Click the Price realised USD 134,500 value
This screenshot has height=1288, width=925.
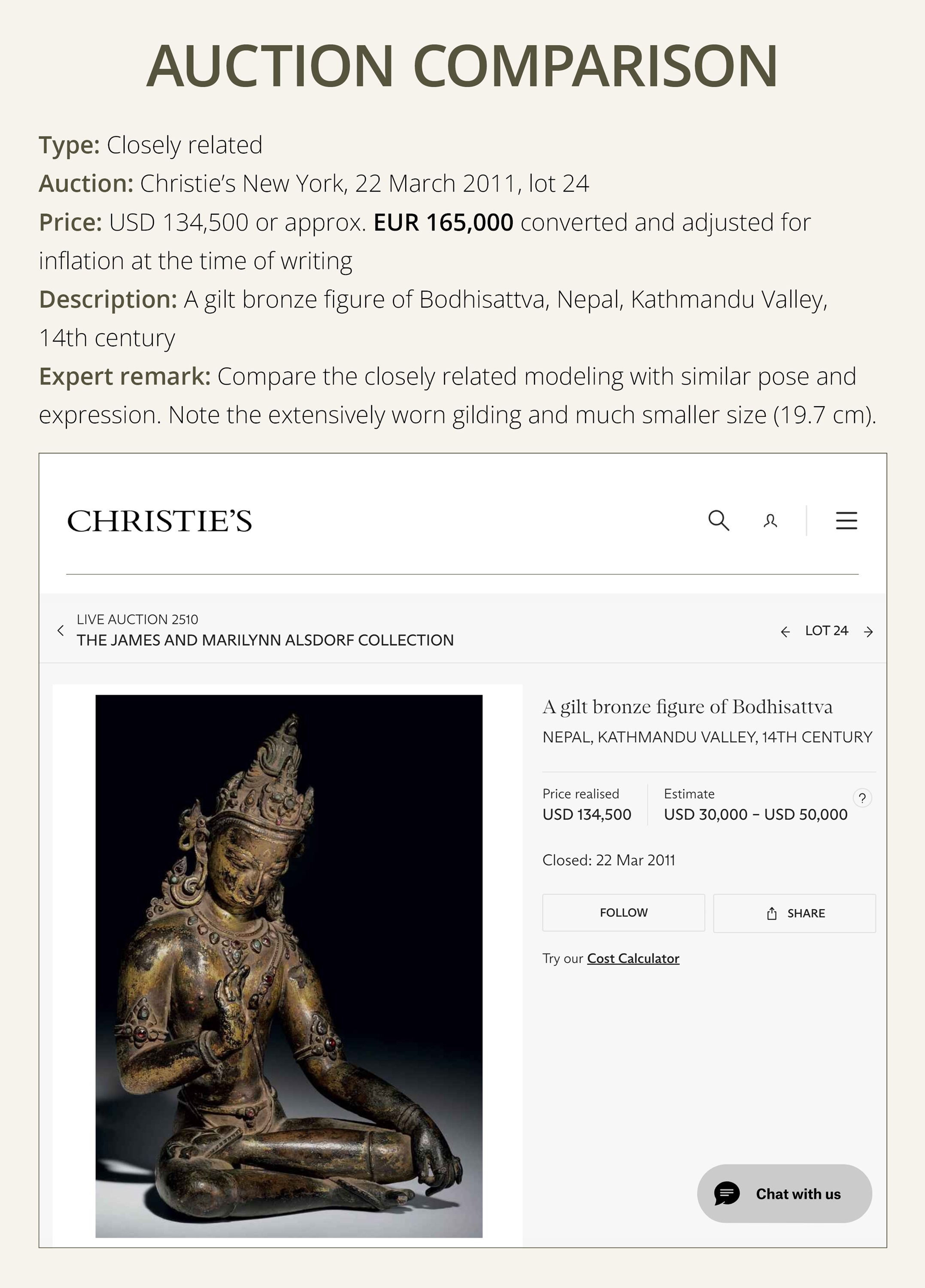[587, 814]
